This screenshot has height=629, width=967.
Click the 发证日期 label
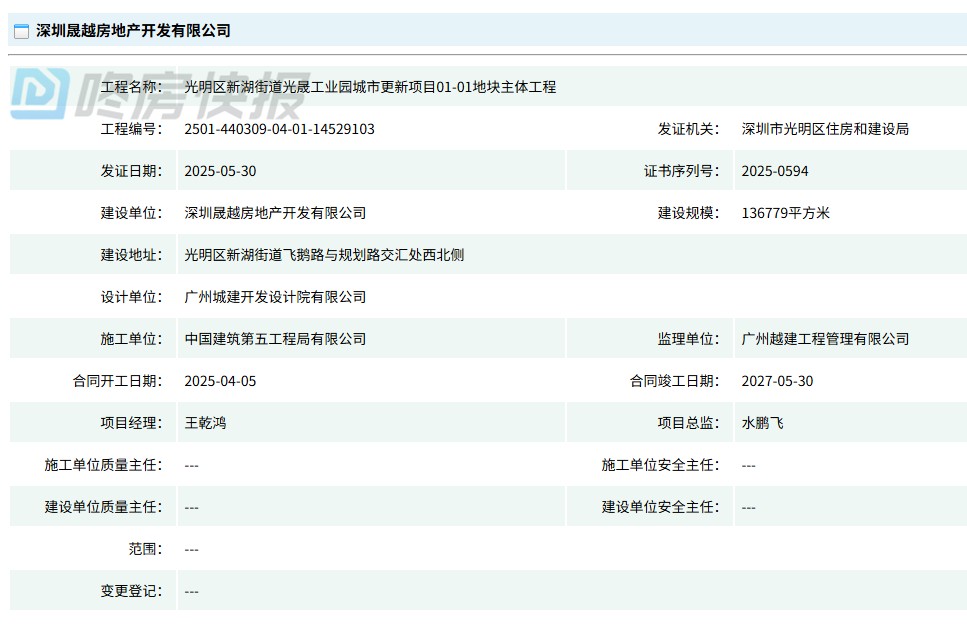pyautogui.click(x=131, y=171)
